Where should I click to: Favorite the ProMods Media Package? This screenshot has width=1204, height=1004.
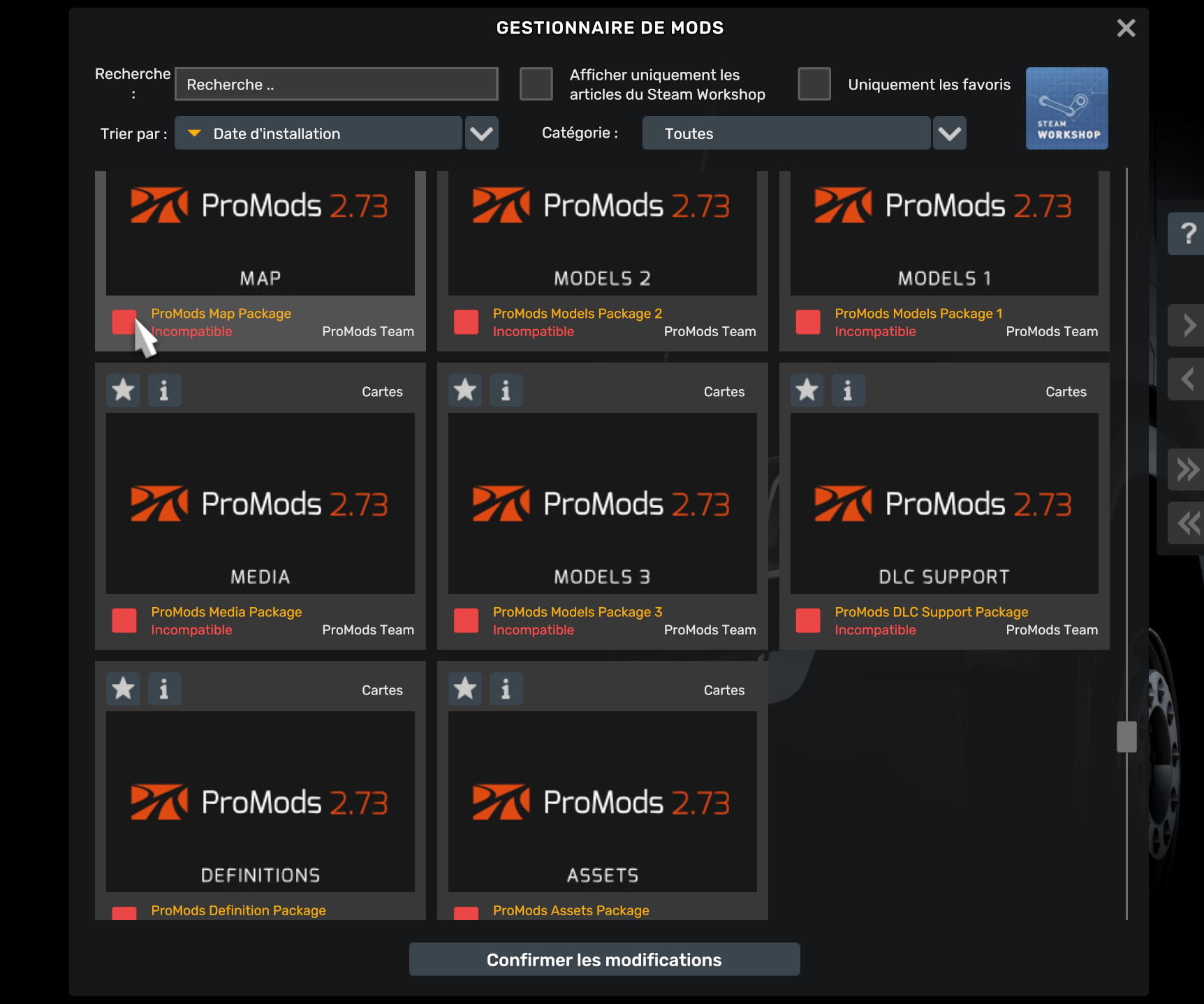pyautogui.click(x=123, y=391)
